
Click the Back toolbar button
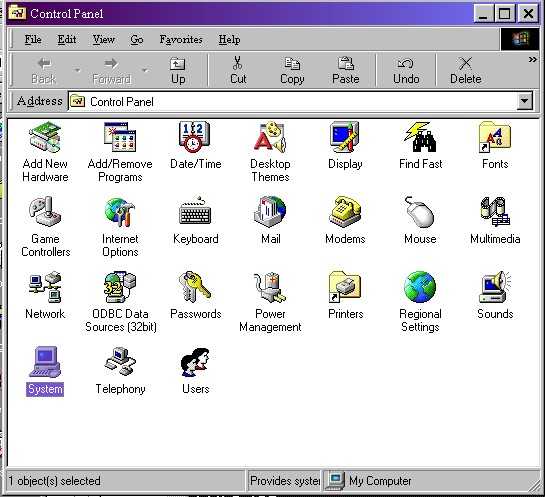tap(43, 71)
